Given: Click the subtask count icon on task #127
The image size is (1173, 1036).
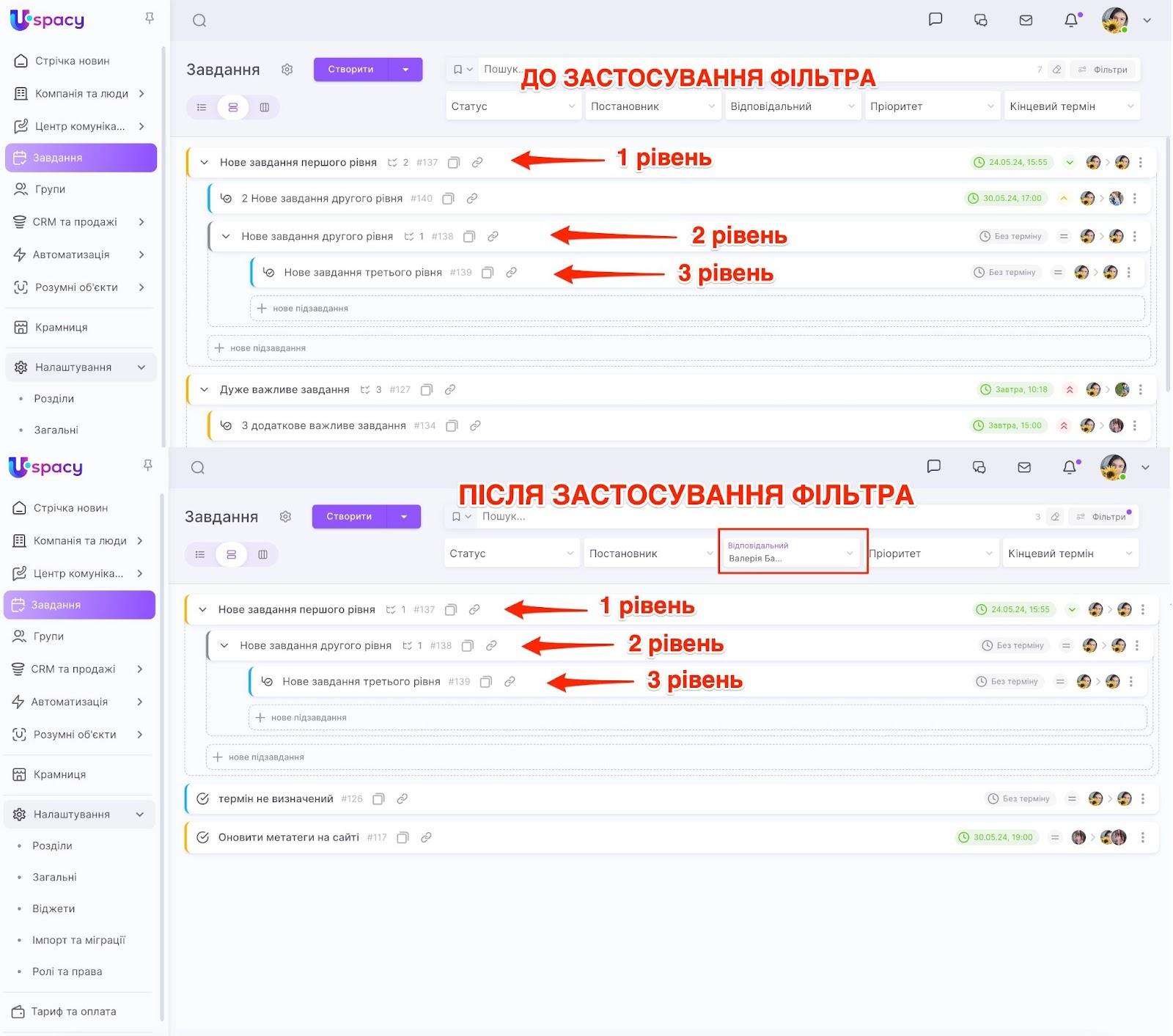Looking at the screenshot, I should [x=365, y=390].
